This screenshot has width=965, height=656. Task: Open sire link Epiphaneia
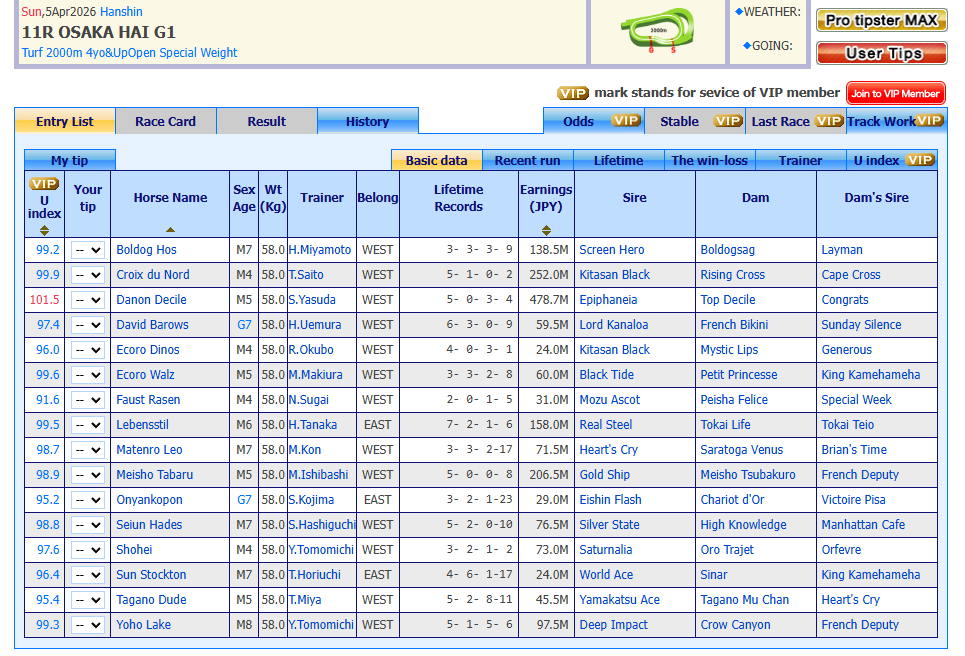point(608,300)
